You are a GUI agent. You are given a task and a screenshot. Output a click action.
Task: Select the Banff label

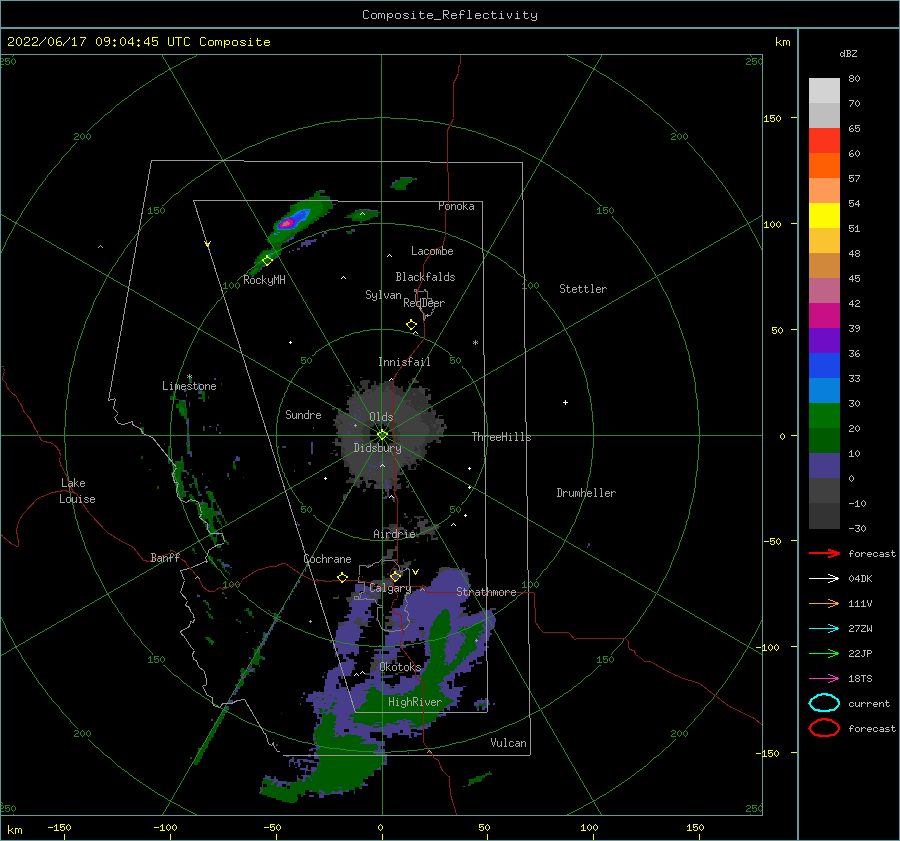point(165,557)
